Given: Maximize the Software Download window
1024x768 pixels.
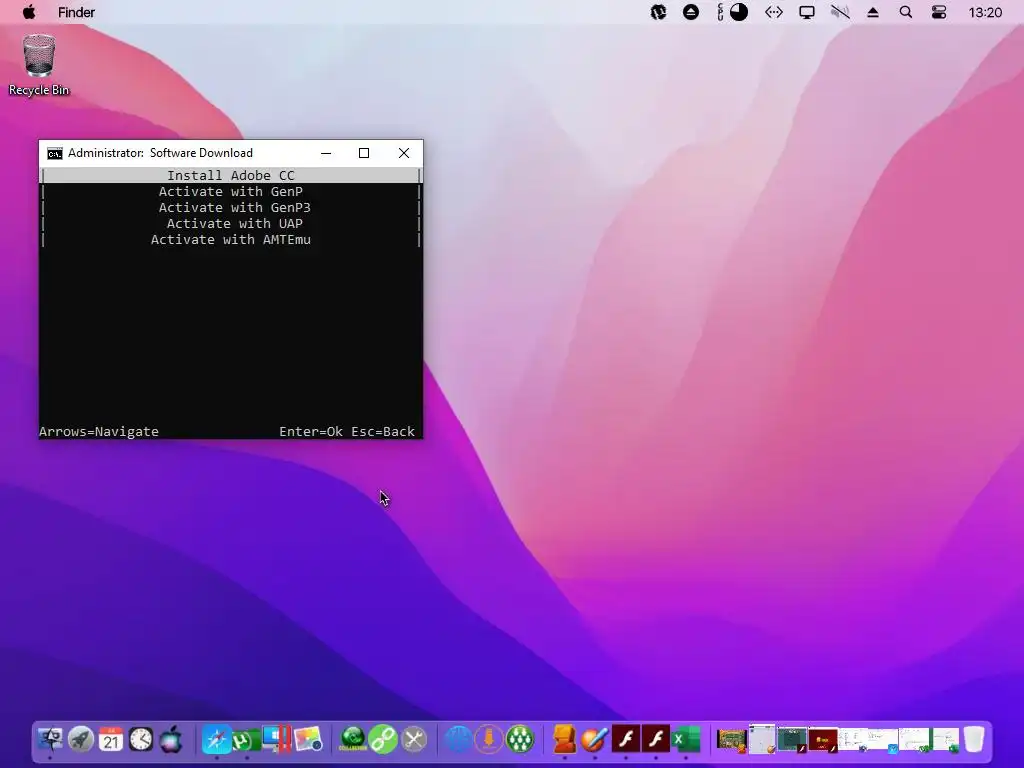Looking at the screenshot, I should click(x=364, y=153).
